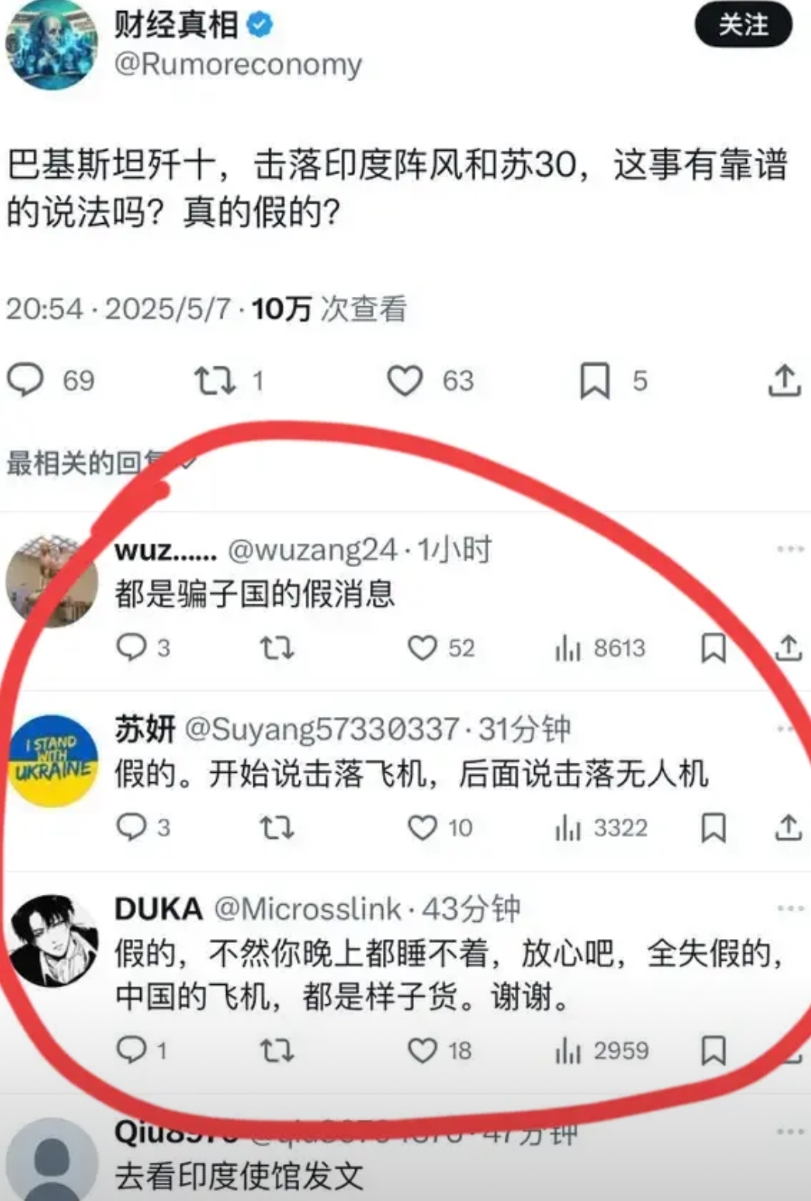This screenshot has width=811, height=1201.
Task: Open @Microsslink DUKA profile link
Action: coord(308,909)
